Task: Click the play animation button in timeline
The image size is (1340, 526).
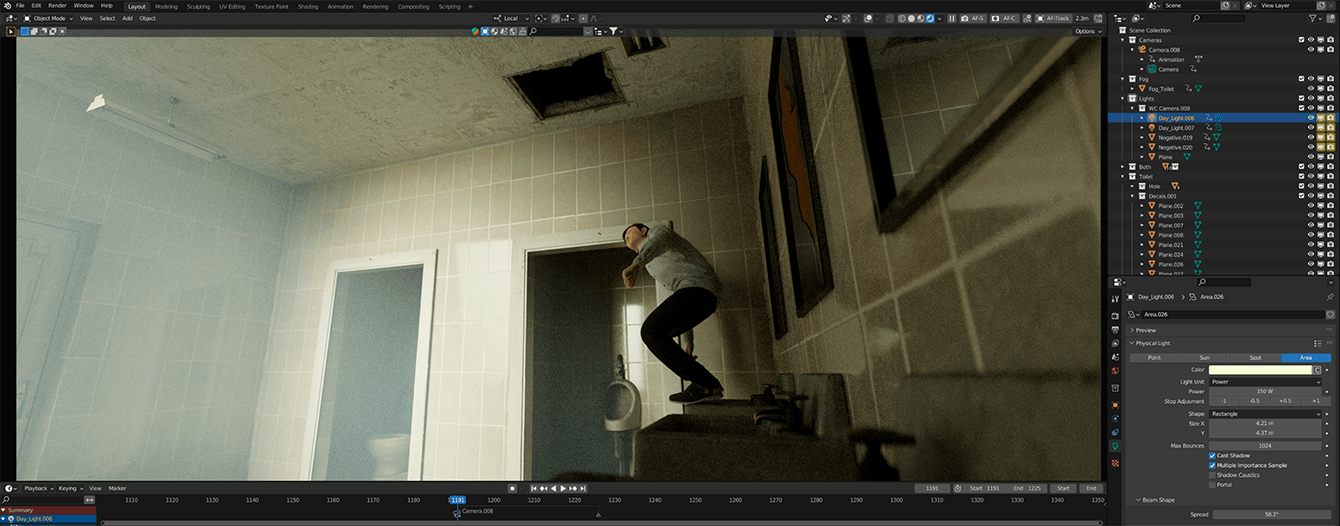Action: [563, 488]
